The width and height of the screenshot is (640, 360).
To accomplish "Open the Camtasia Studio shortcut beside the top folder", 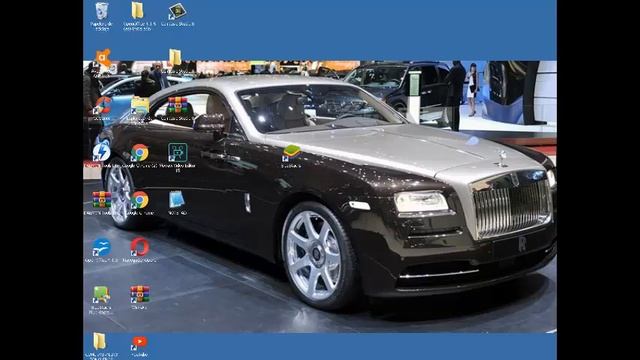I will coord(178,11).
